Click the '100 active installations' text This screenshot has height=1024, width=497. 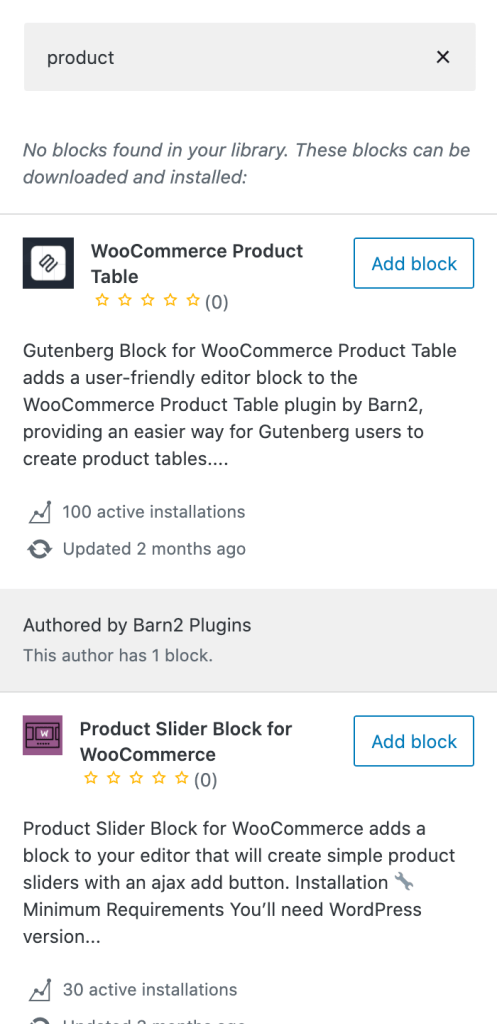pyautogui.click(x=153, y=512)
